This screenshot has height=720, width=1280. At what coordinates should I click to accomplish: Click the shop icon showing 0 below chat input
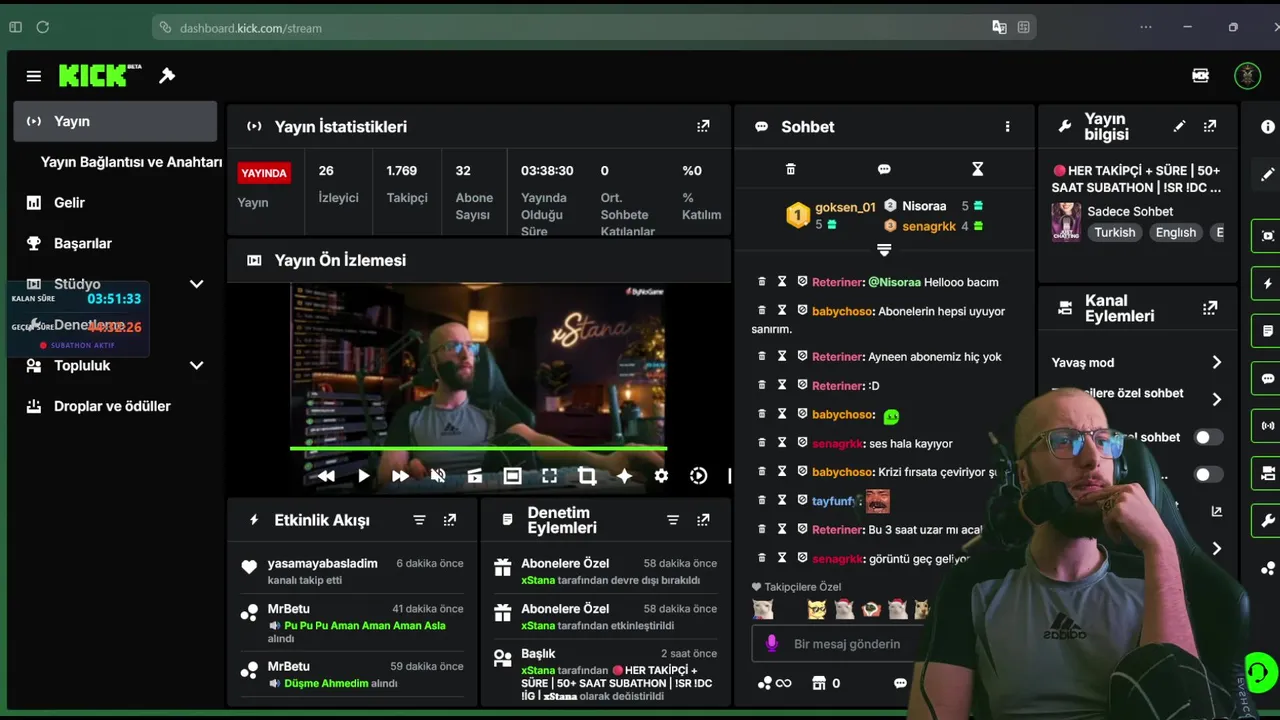(819, 683)
